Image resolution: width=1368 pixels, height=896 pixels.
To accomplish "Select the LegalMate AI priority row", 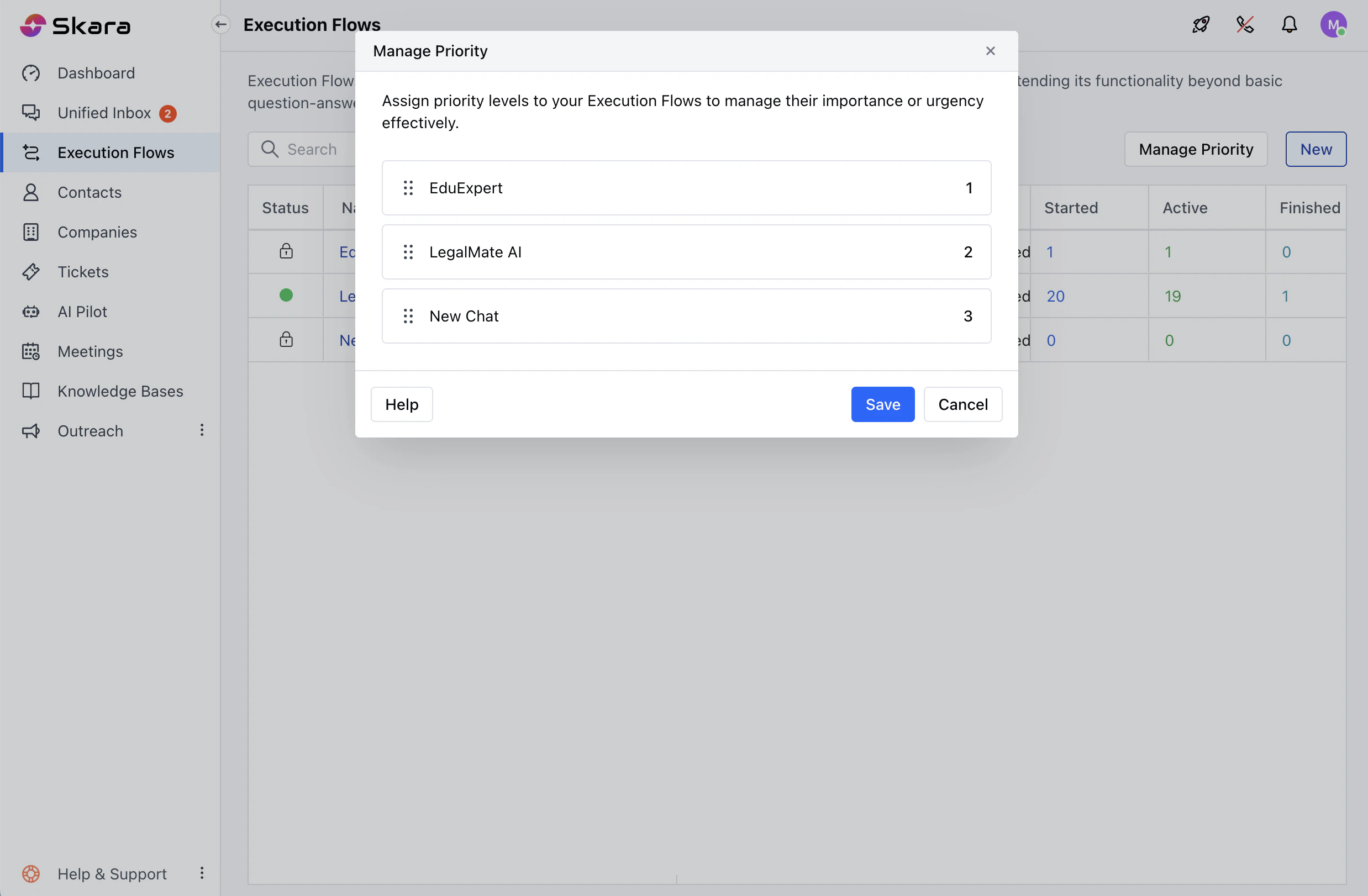I will pos(686,252).
